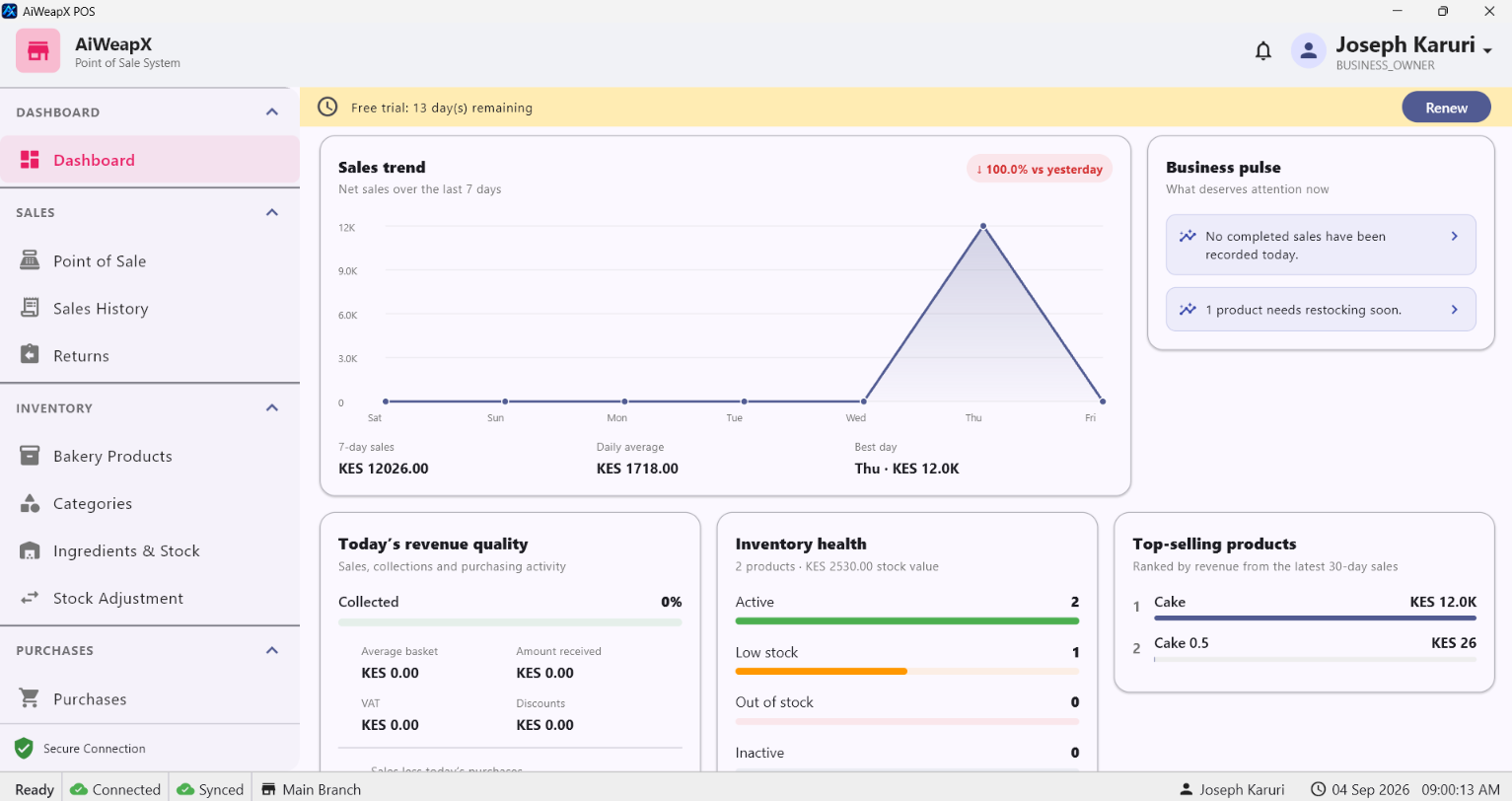Click the Cake top-selling product row
This screenshot has height=801, width=1512.
[x=1304, y=607]
